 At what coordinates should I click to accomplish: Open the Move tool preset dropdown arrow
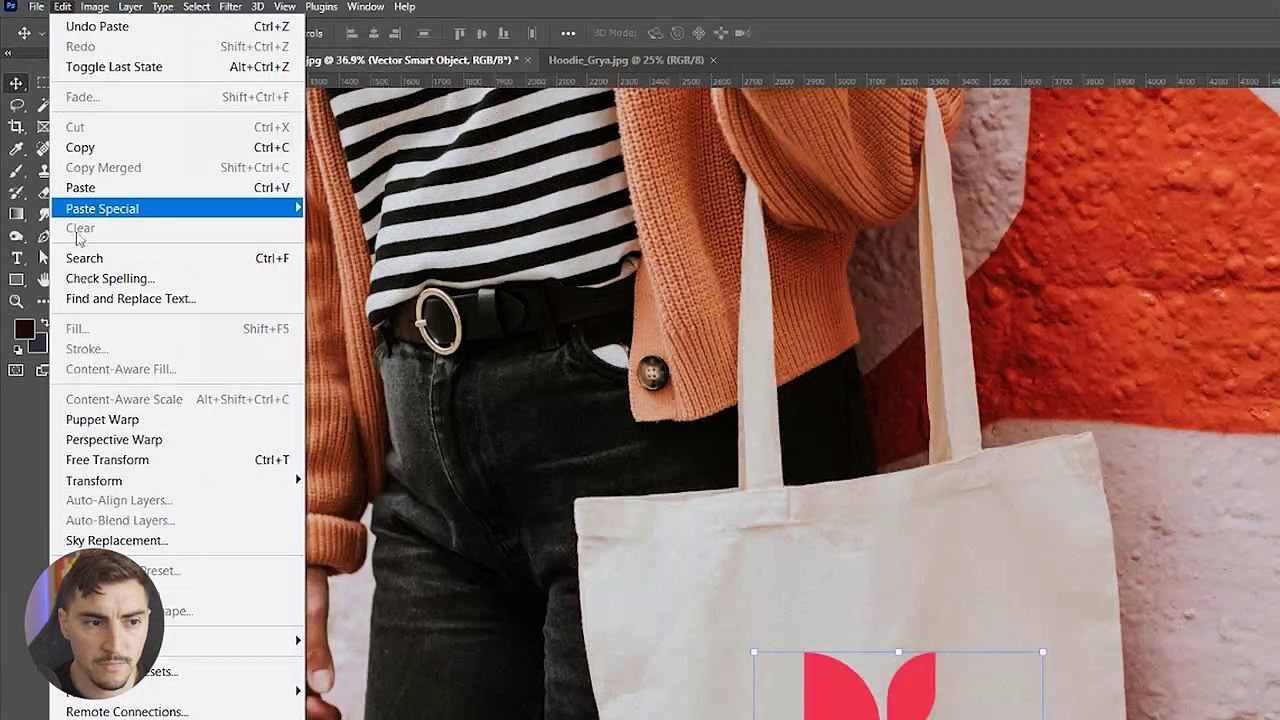[x=40, y=33]
